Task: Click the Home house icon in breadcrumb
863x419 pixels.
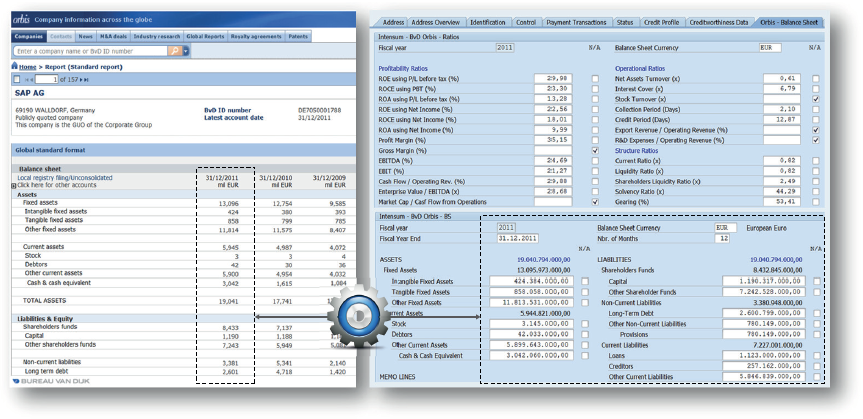Action: point(14,67)
